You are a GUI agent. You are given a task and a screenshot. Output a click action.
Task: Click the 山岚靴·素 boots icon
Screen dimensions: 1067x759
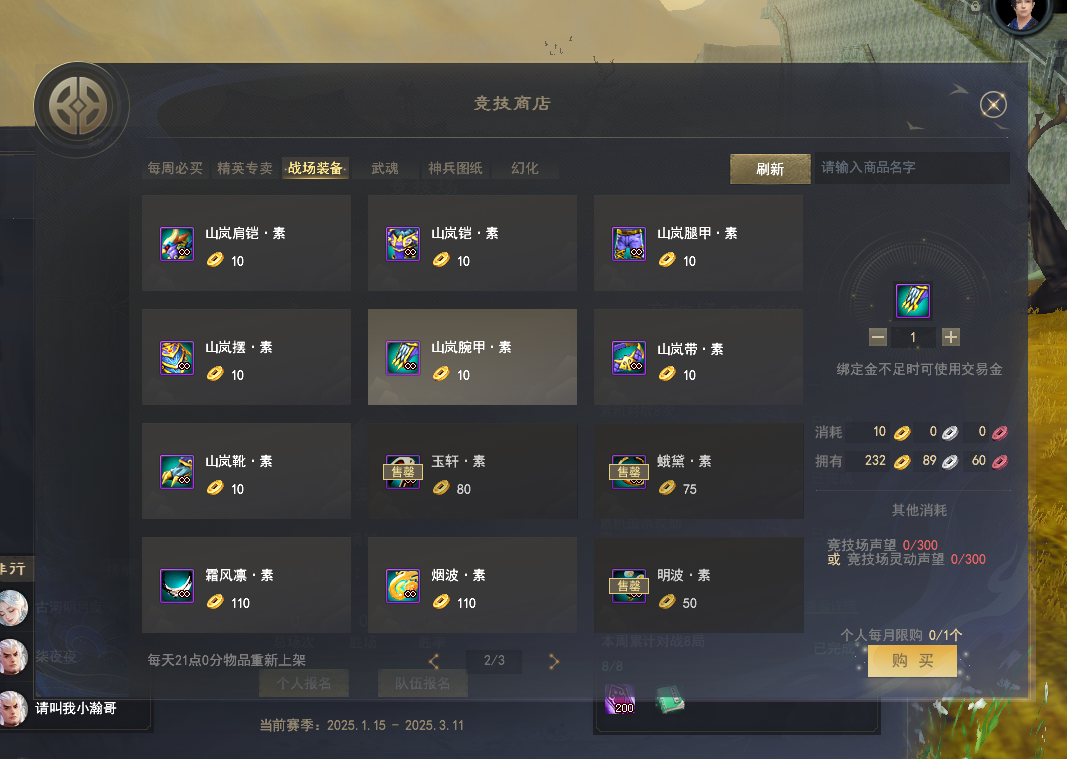(177, 472)
